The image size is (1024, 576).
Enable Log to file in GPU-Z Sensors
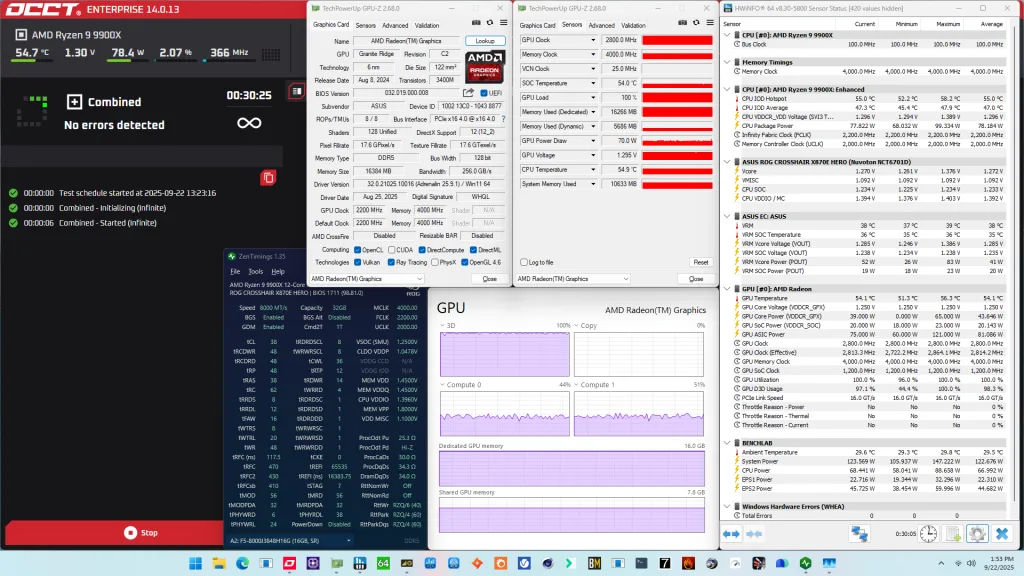click(524, 263)
